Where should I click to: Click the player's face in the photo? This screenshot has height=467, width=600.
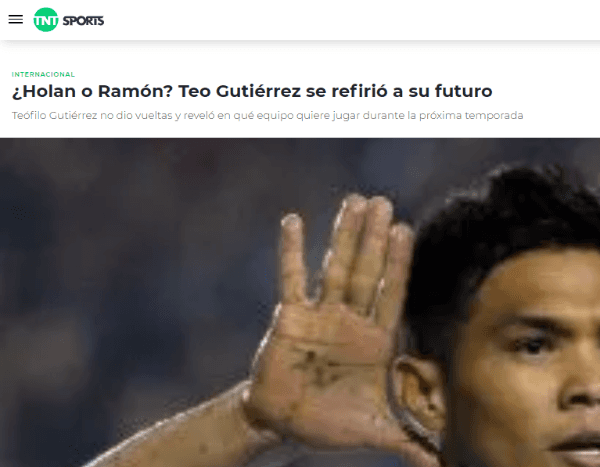(532, 364)
